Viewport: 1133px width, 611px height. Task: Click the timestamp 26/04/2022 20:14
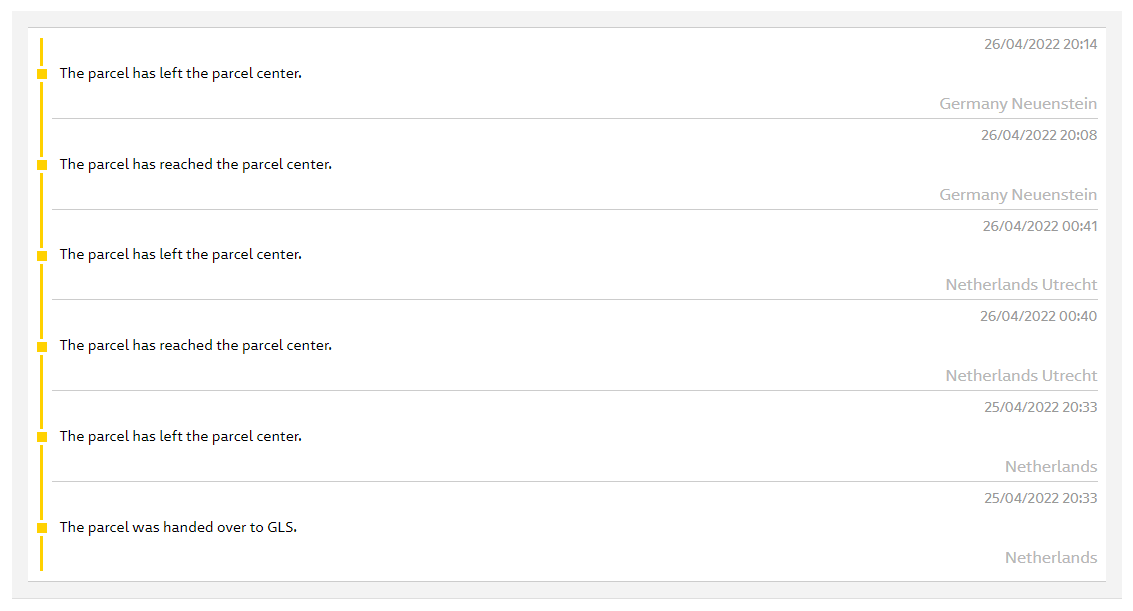point(1040,44)
